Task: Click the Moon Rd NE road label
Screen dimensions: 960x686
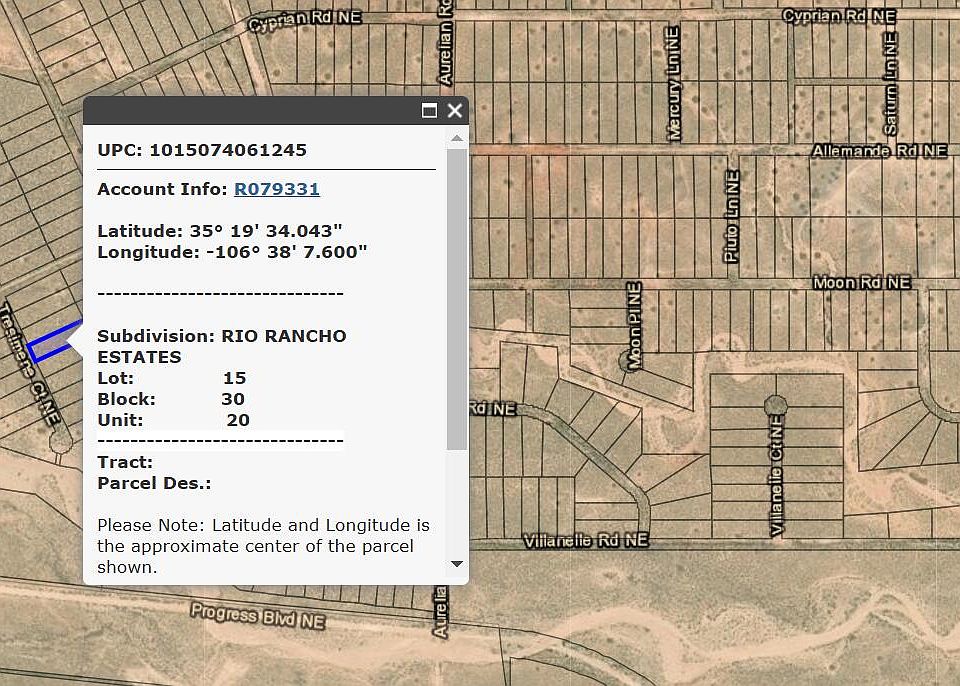Action: 861,283
